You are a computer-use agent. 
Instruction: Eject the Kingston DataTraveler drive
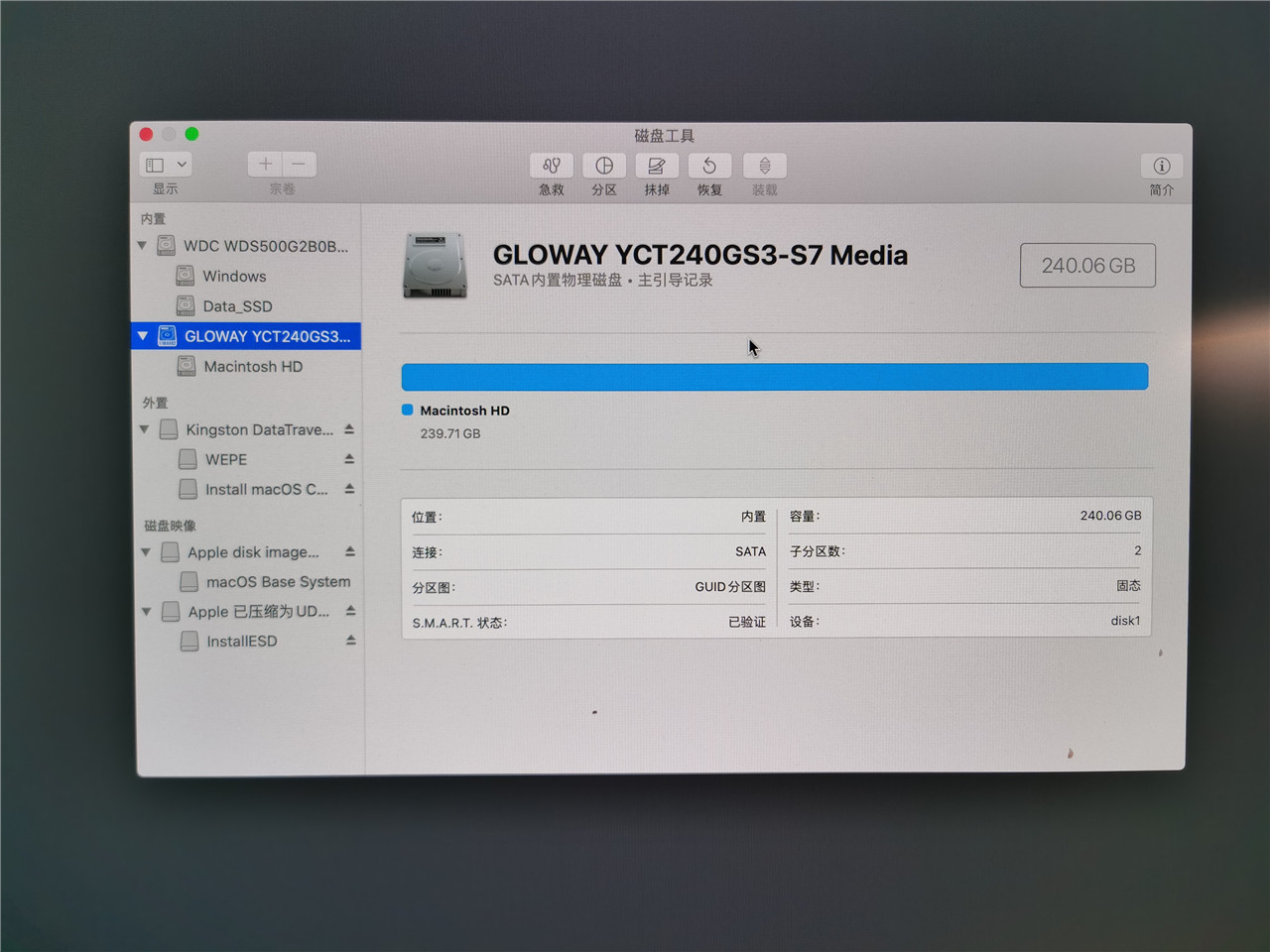[x=349, y=428]
